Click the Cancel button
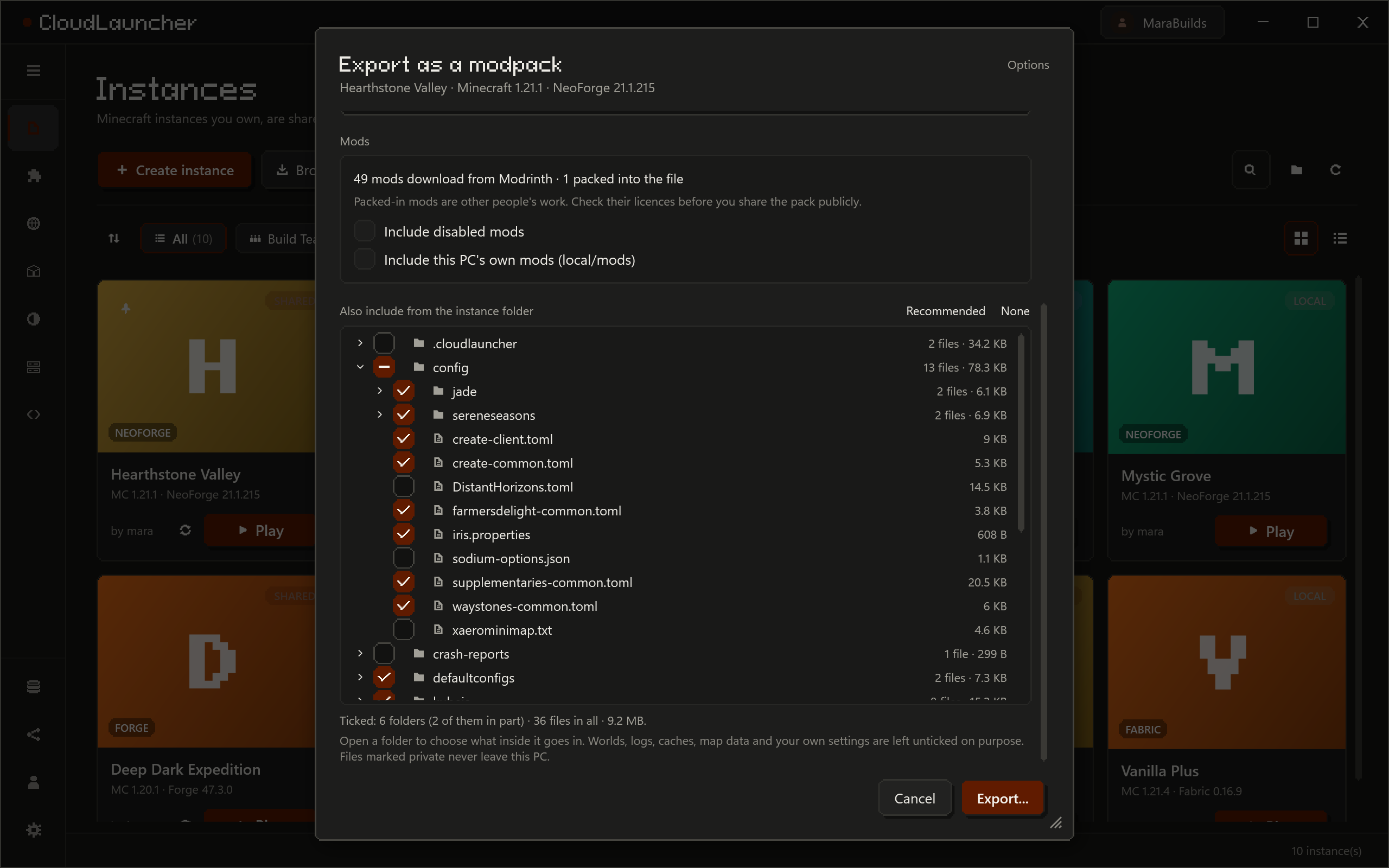The height and width of the screenshot is (868, 1389). pos(914,798)
